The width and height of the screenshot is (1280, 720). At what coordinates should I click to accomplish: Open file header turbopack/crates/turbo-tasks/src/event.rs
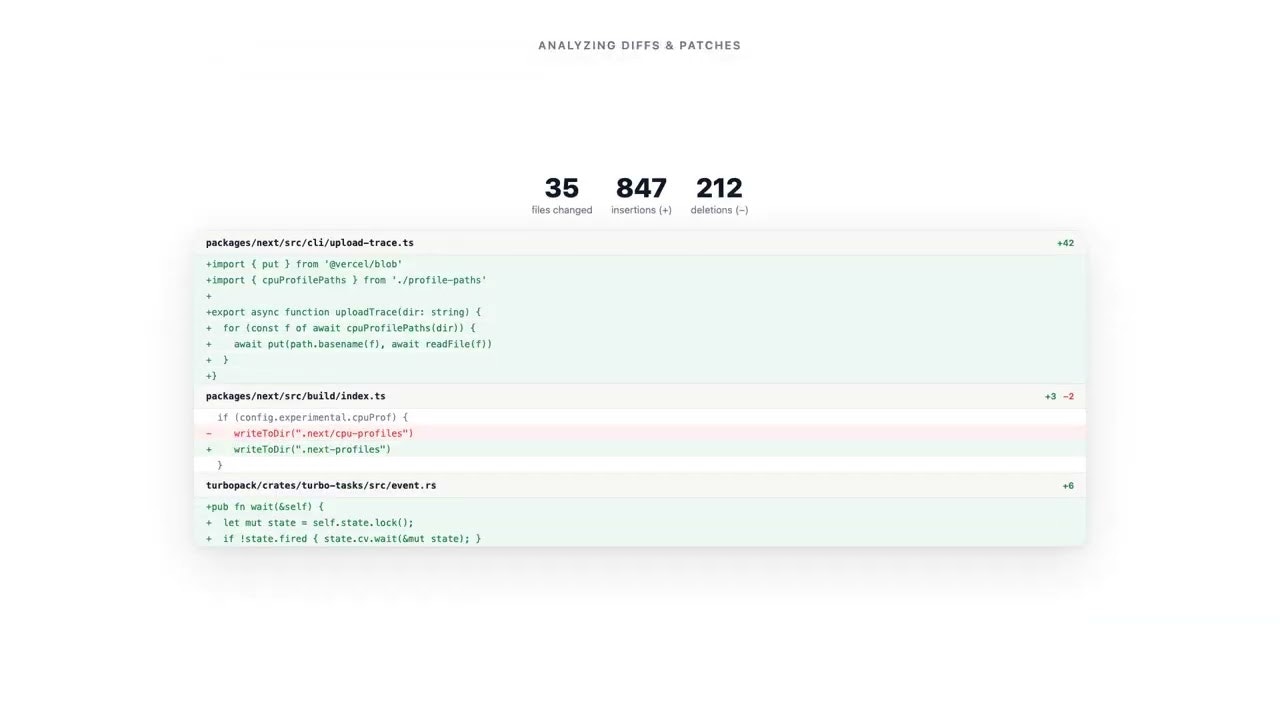point(640,485)
